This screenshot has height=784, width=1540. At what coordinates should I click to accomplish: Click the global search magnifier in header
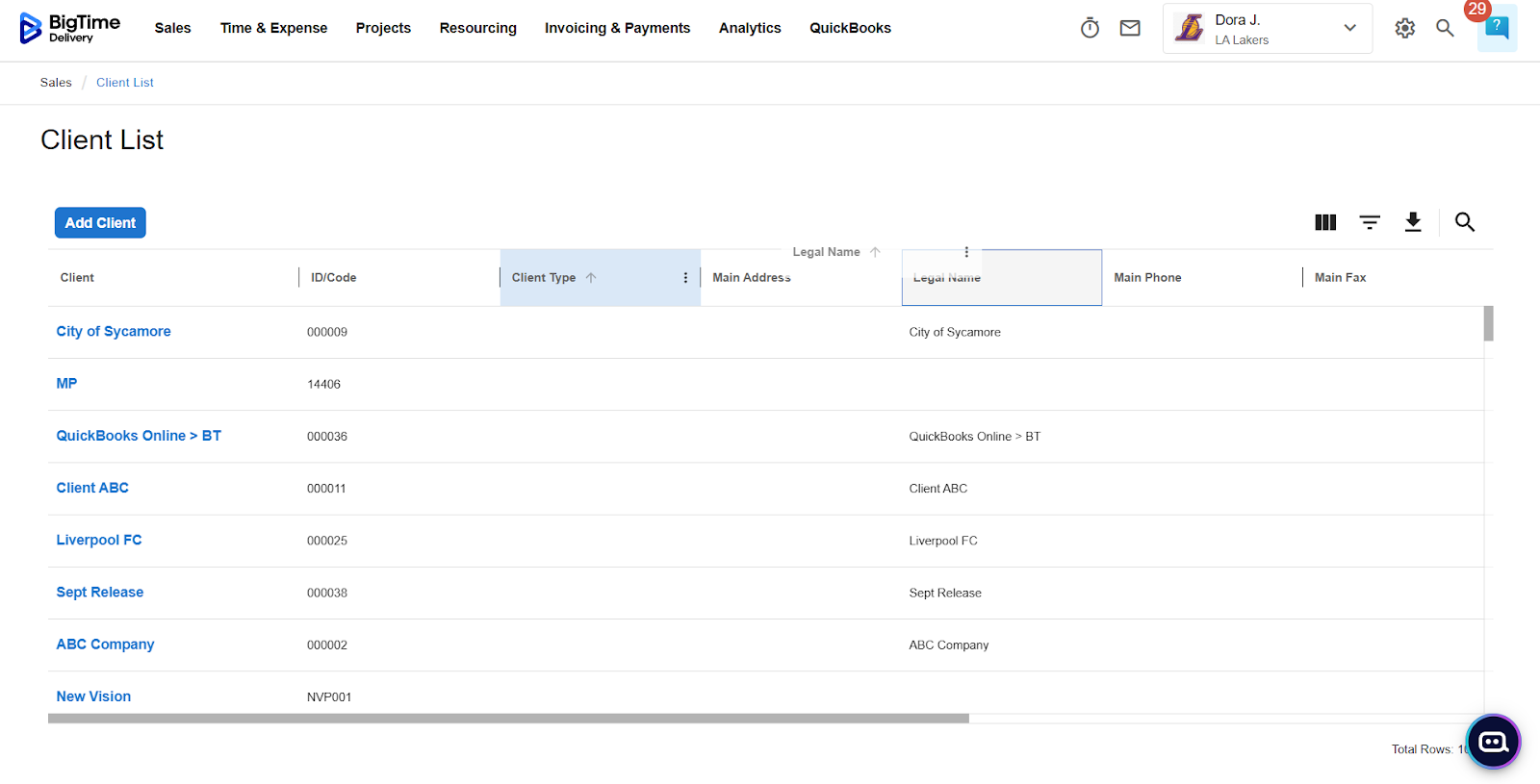tap(1445, 28)
